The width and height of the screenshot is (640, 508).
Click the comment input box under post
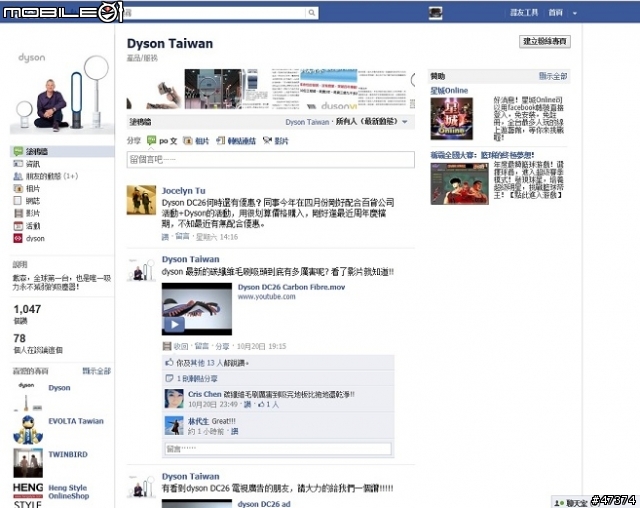[x=278, y=449]
